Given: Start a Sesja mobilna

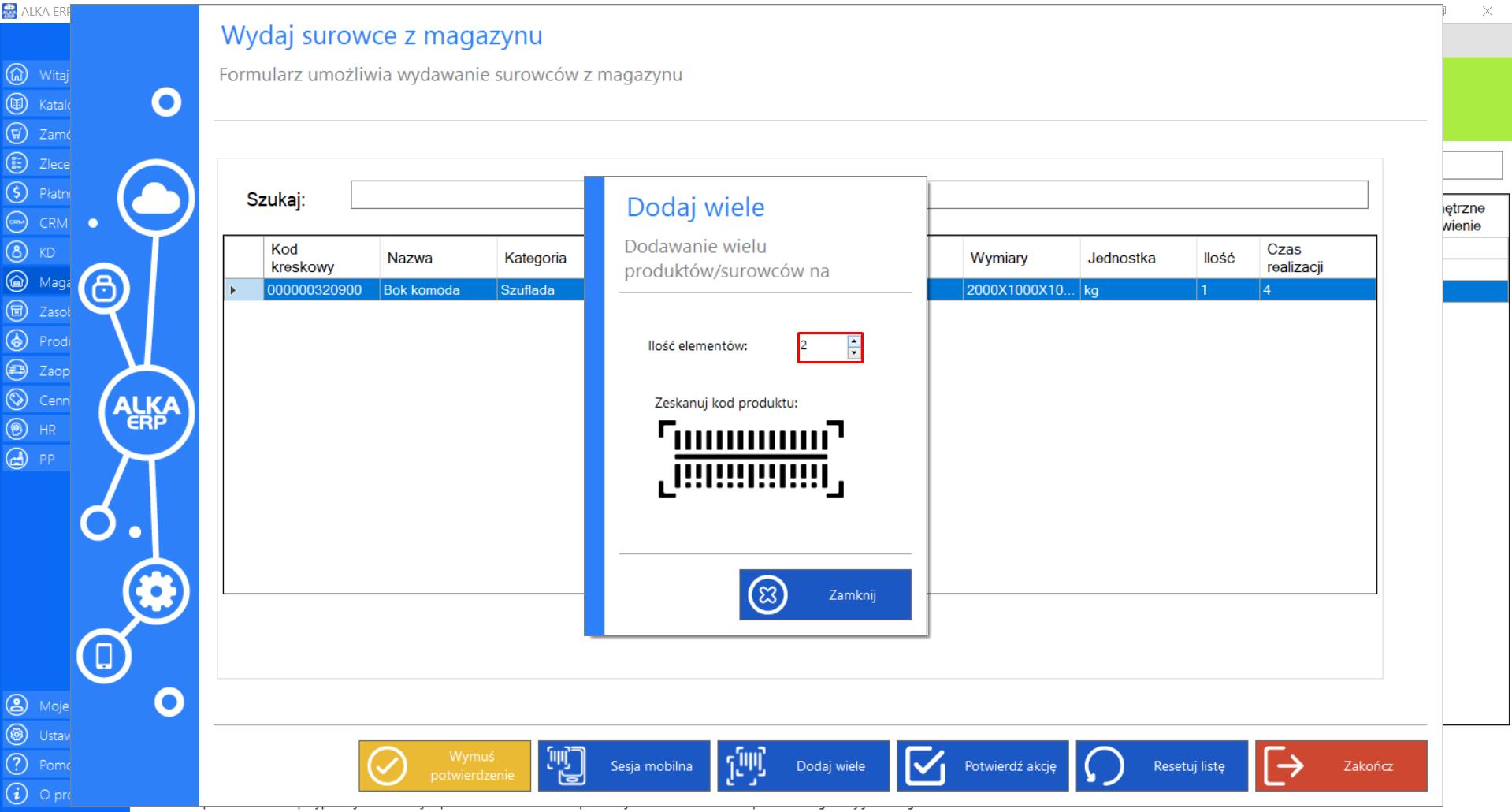Looking at the screenshot, I should [624, 765].
